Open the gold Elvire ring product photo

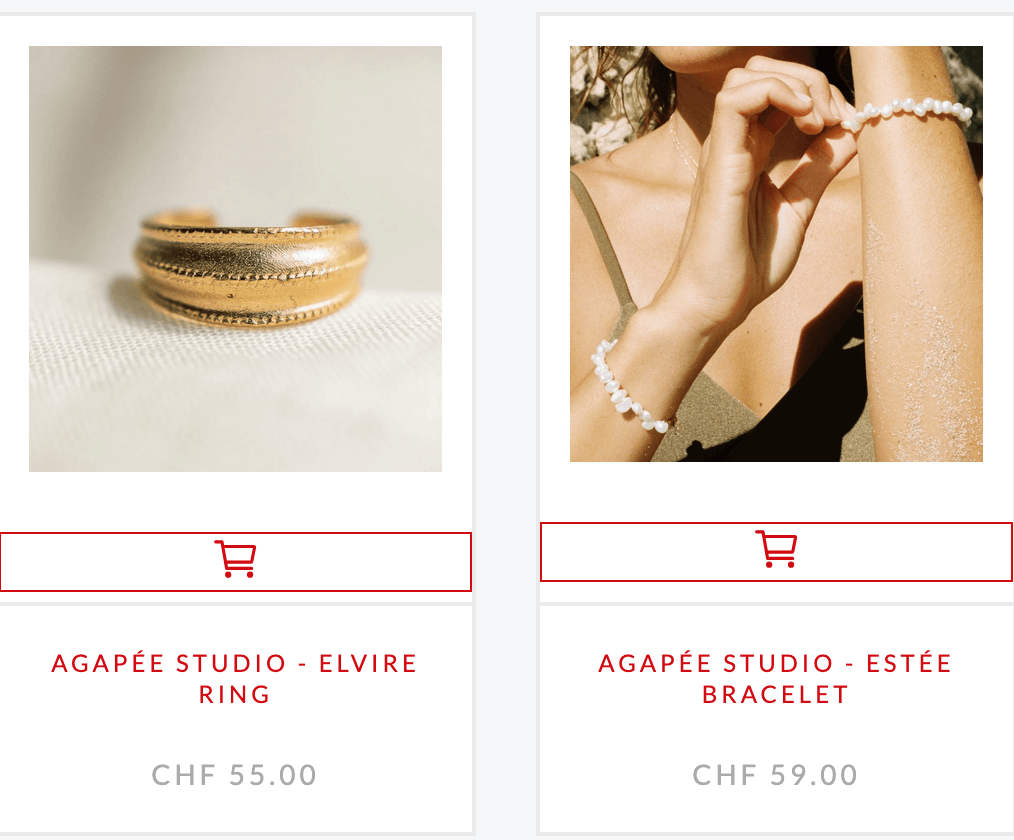tap(235, 259)
